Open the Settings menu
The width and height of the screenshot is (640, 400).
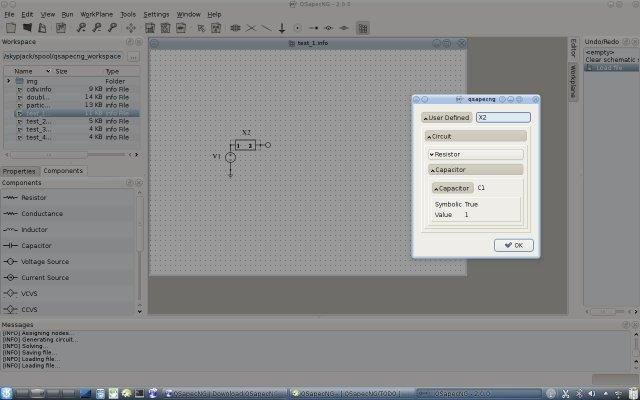click(x=156, y=15)
